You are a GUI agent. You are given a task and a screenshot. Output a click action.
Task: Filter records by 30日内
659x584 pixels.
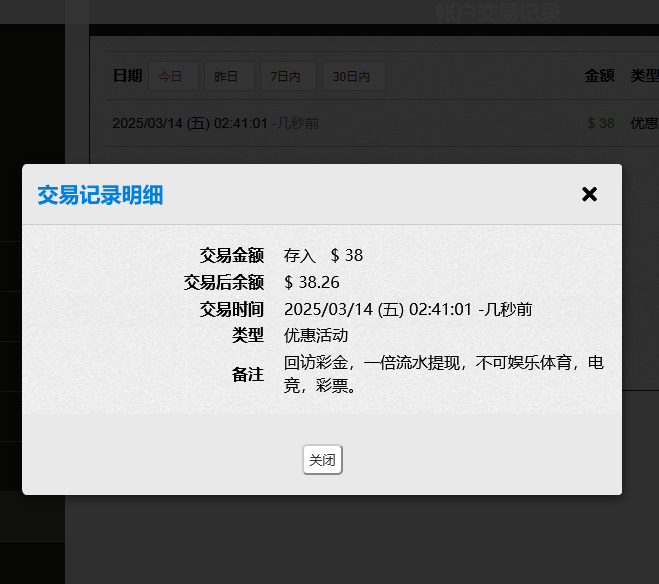pos(351,76)
